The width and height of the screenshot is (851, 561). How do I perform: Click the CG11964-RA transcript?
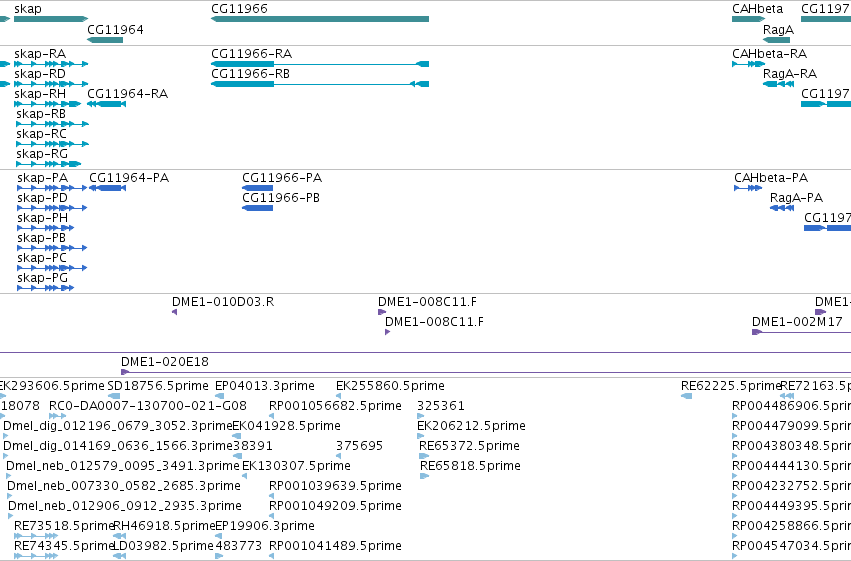click(x=106, y=104)
